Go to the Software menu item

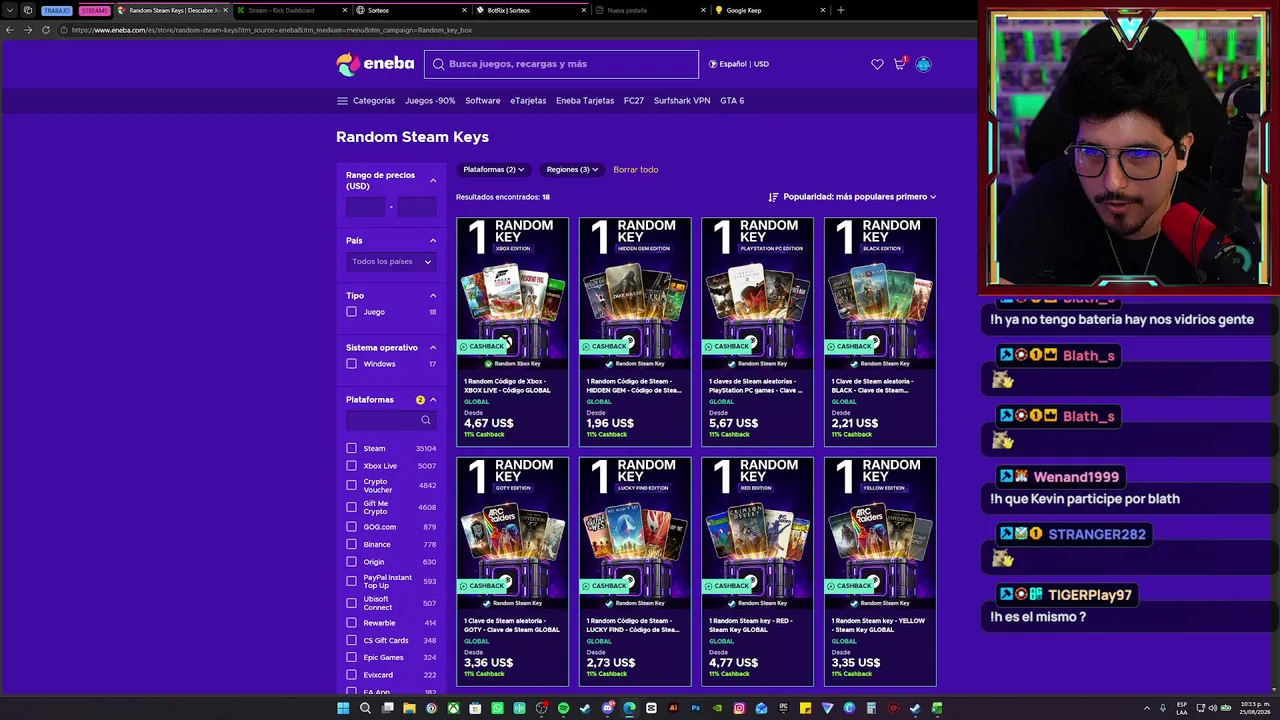(482, 101)
